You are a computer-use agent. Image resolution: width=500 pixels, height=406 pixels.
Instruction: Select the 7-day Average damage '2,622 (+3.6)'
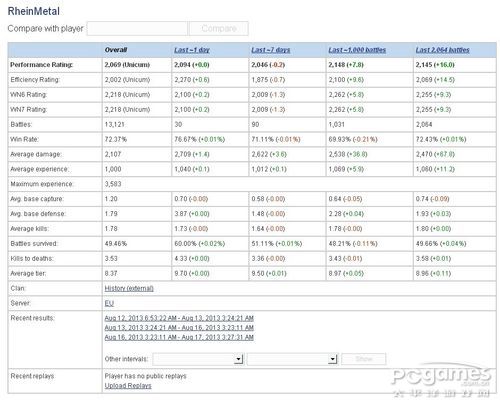(269, 154)
